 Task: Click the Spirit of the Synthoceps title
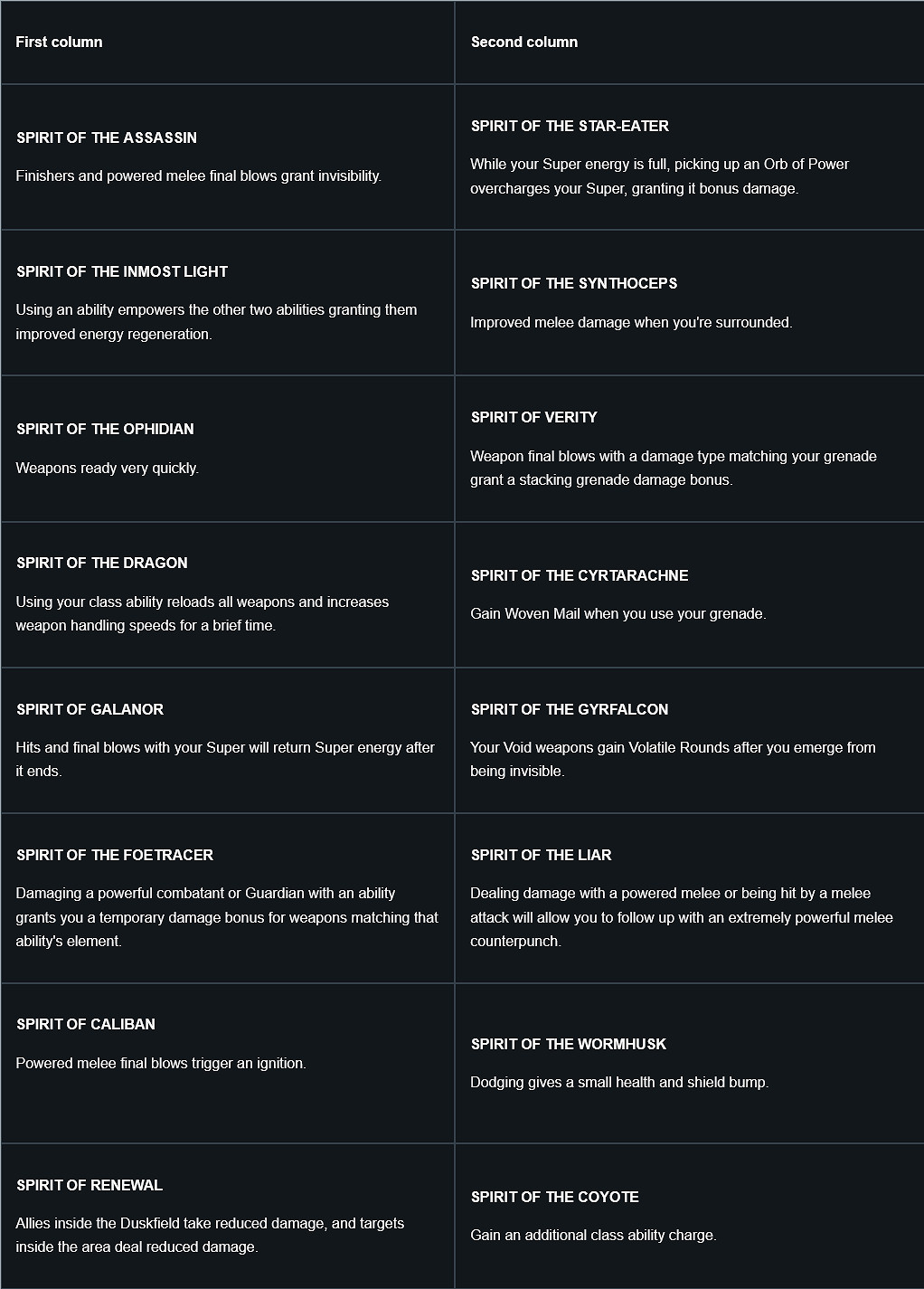[574, 283]
